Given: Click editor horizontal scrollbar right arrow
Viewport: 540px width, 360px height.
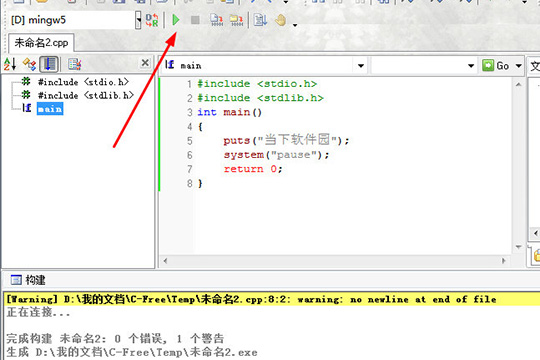Looking at the screenshot, I should click(x=503, y=261).
